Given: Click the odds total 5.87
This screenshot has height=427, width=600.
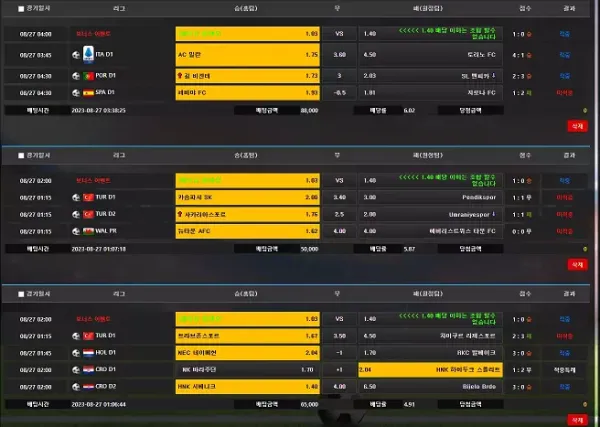Looking at the screenshot, I should (x=409, y=249).
